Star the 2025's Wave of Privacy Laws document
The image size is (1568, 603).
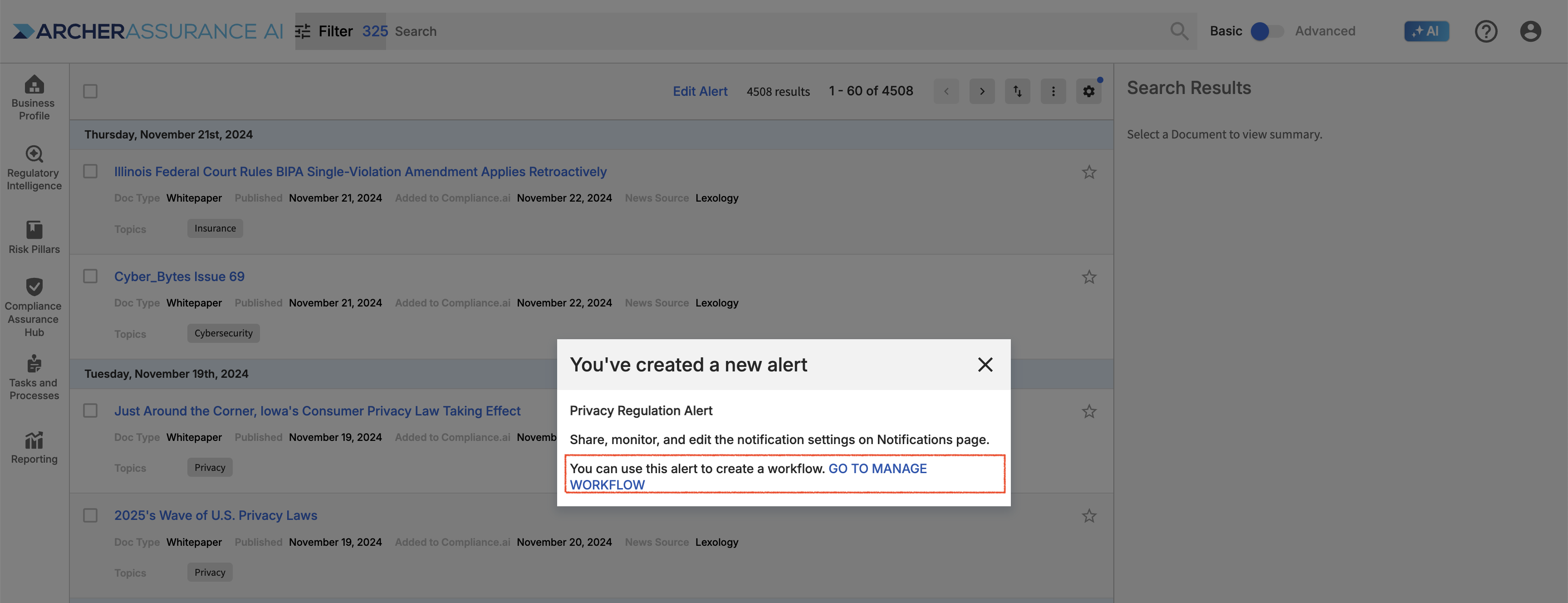tap(1089, 517)
